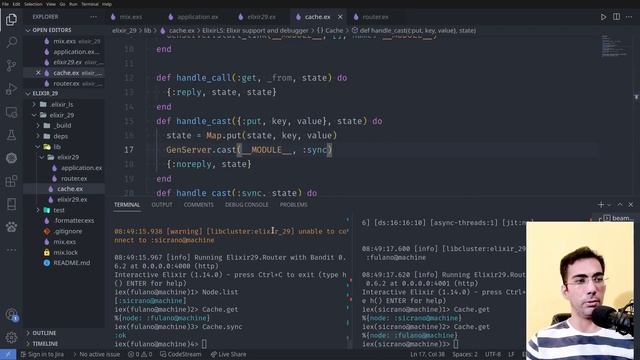Open the Source Control view
Image resolution: width=640 pixels, height=360 pixels.
point(11,65)
